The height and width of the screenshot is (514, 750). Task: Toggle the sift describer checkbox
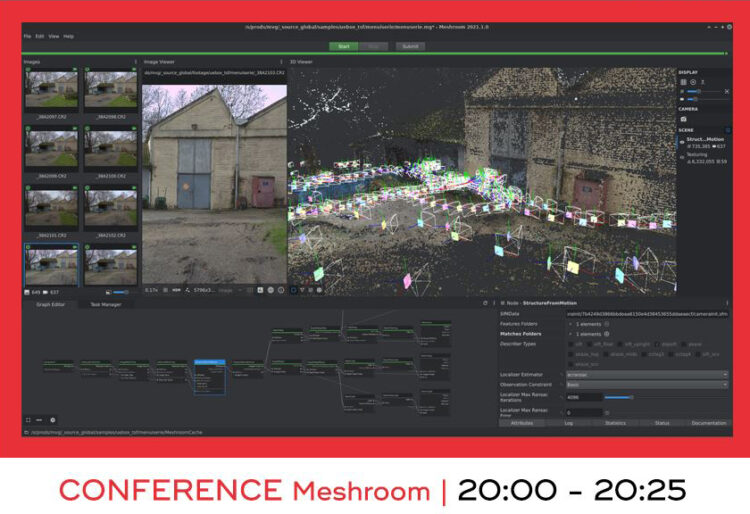point(571,344)
